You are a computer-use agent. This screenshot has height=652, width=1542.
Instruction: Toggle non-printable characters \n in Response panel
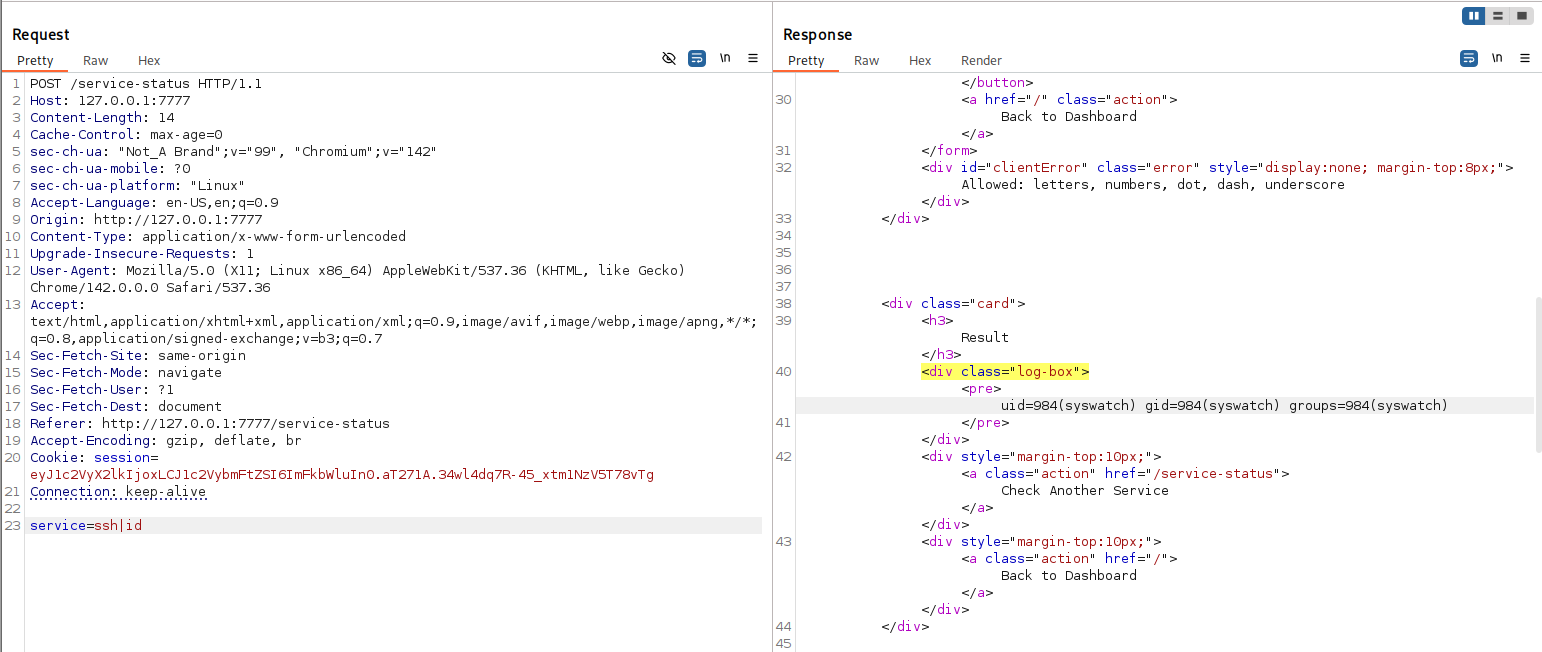point(1496,59)
